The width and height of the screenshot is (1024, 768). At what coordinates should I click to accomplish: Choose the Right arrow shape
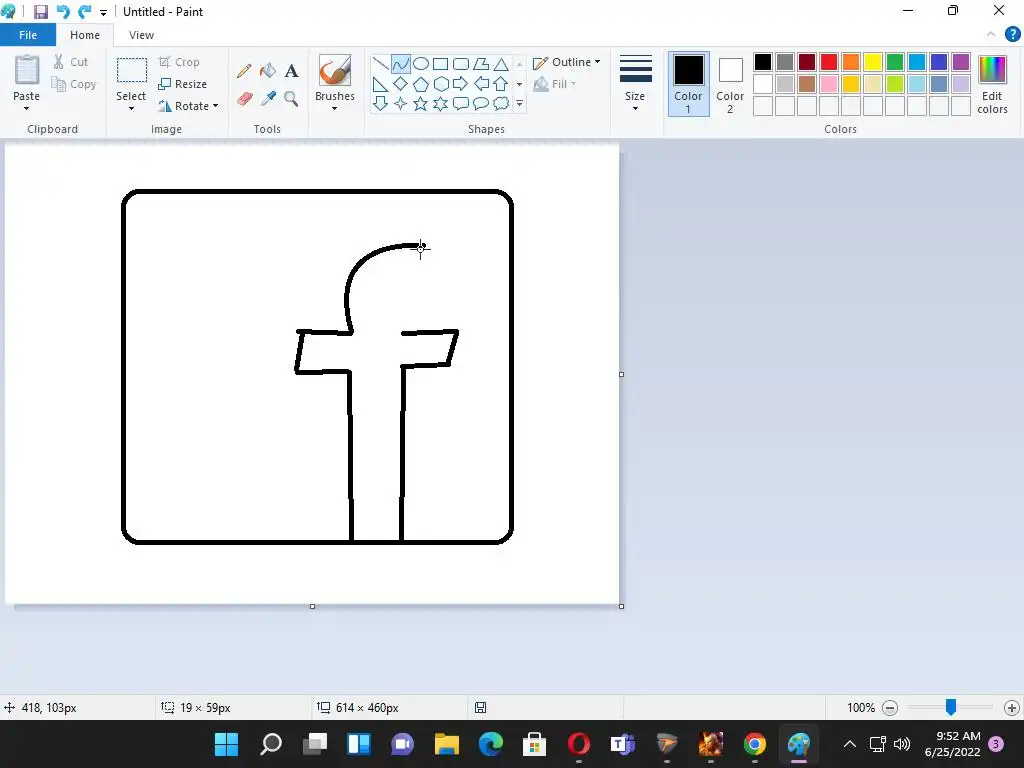461,84
